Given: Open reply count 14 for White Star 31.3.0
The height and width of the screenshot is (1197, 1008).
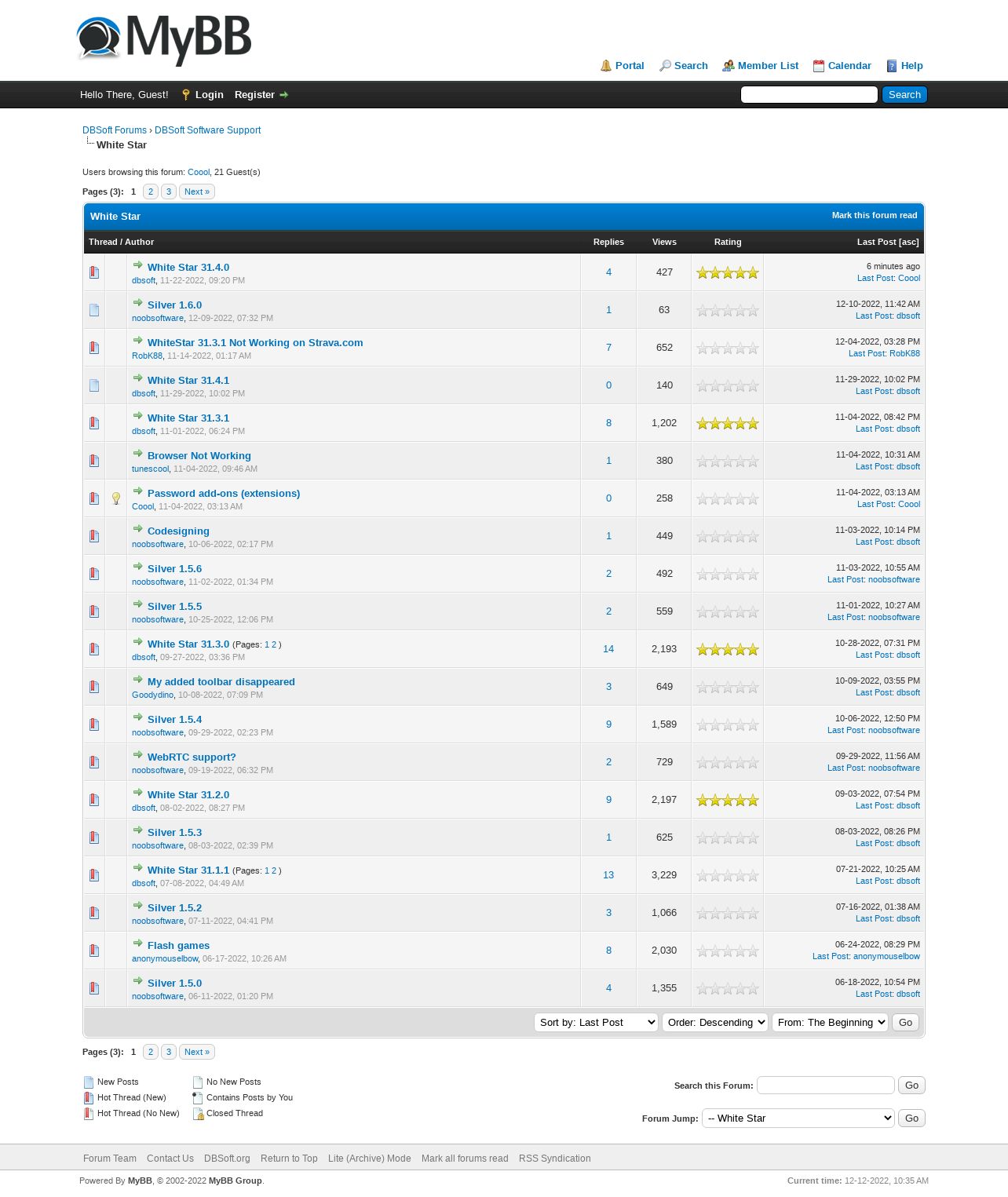Looking at the screenshot, I should tap(608, 649).
